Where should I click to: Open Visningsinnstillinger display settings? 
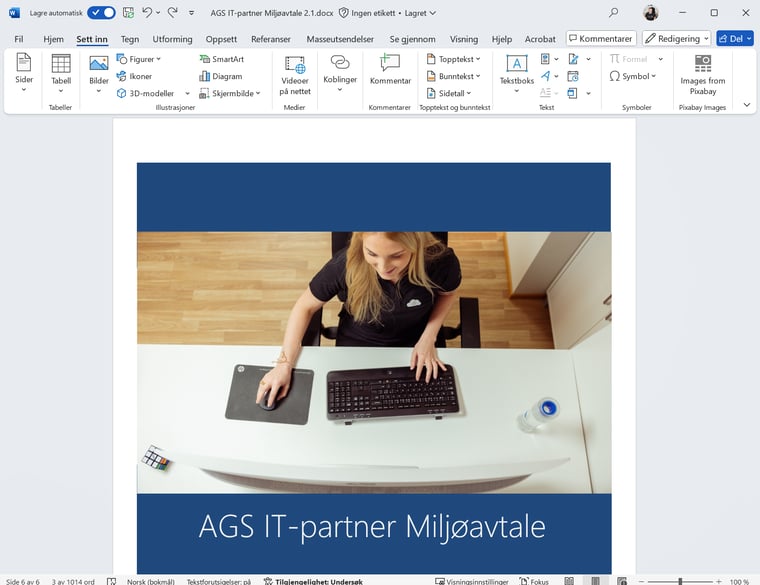tap(472, 581)
